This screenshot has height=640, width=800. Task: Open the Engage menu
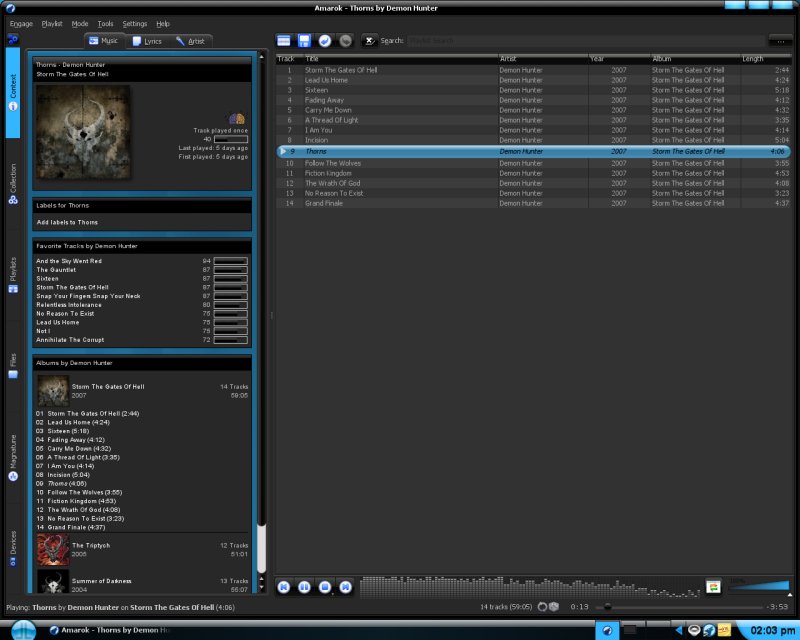[x=21, y=23]
